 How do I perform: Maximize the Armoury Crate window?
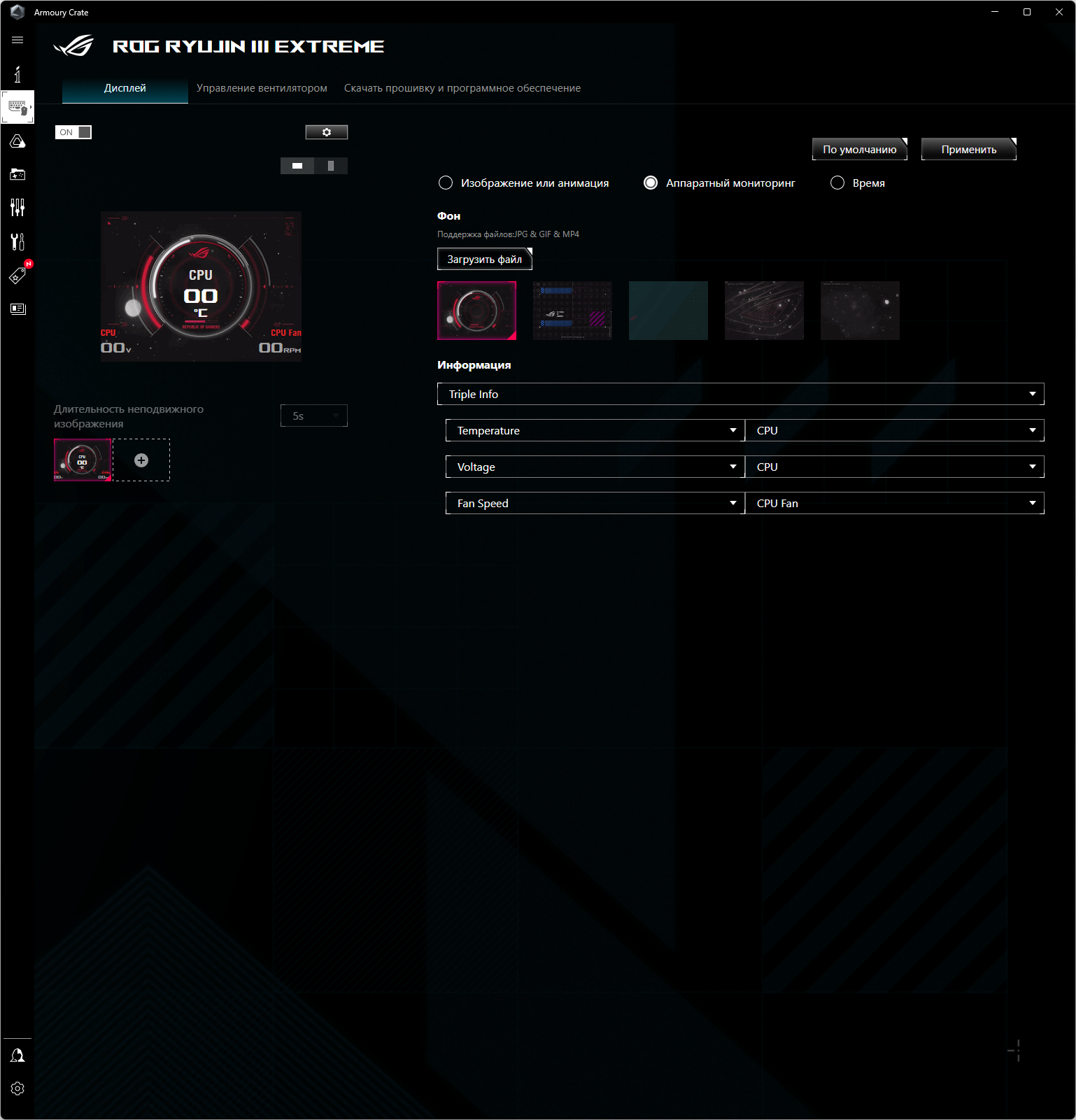[x=1027, y=12]
